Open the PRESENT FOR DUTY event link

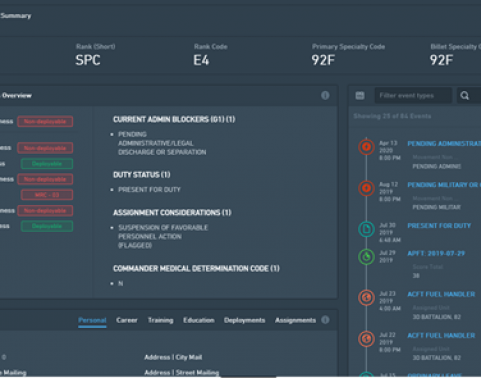[x=439, y=226]
